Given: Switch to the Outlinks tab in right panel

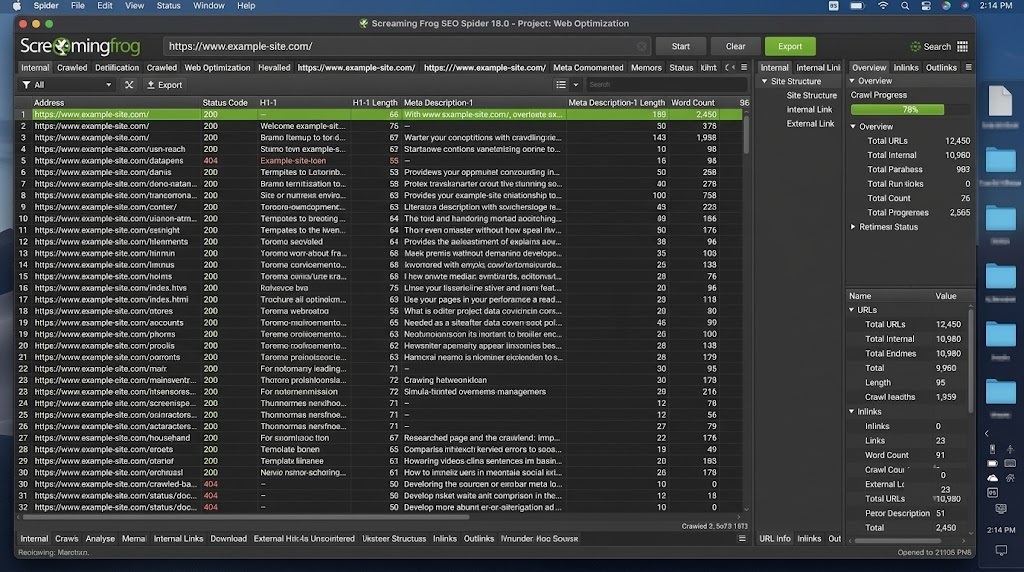Looking at the screenshot, I should pyautogui.click(x=941, y=68).
